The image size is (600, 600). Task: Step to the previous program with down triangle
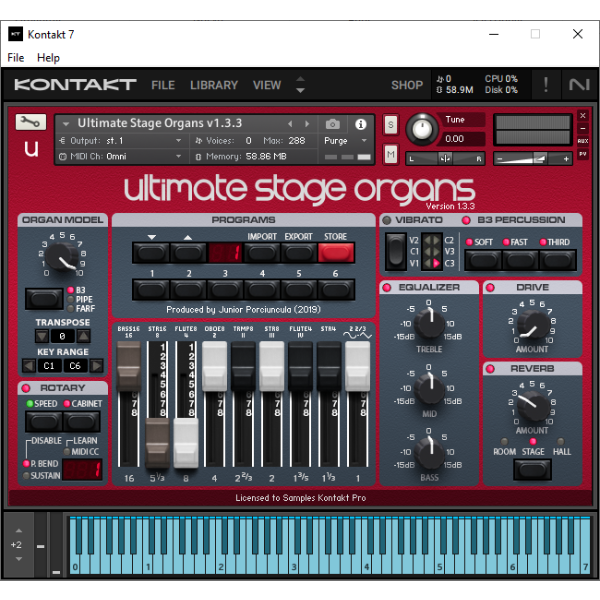(x=151, y=253)
